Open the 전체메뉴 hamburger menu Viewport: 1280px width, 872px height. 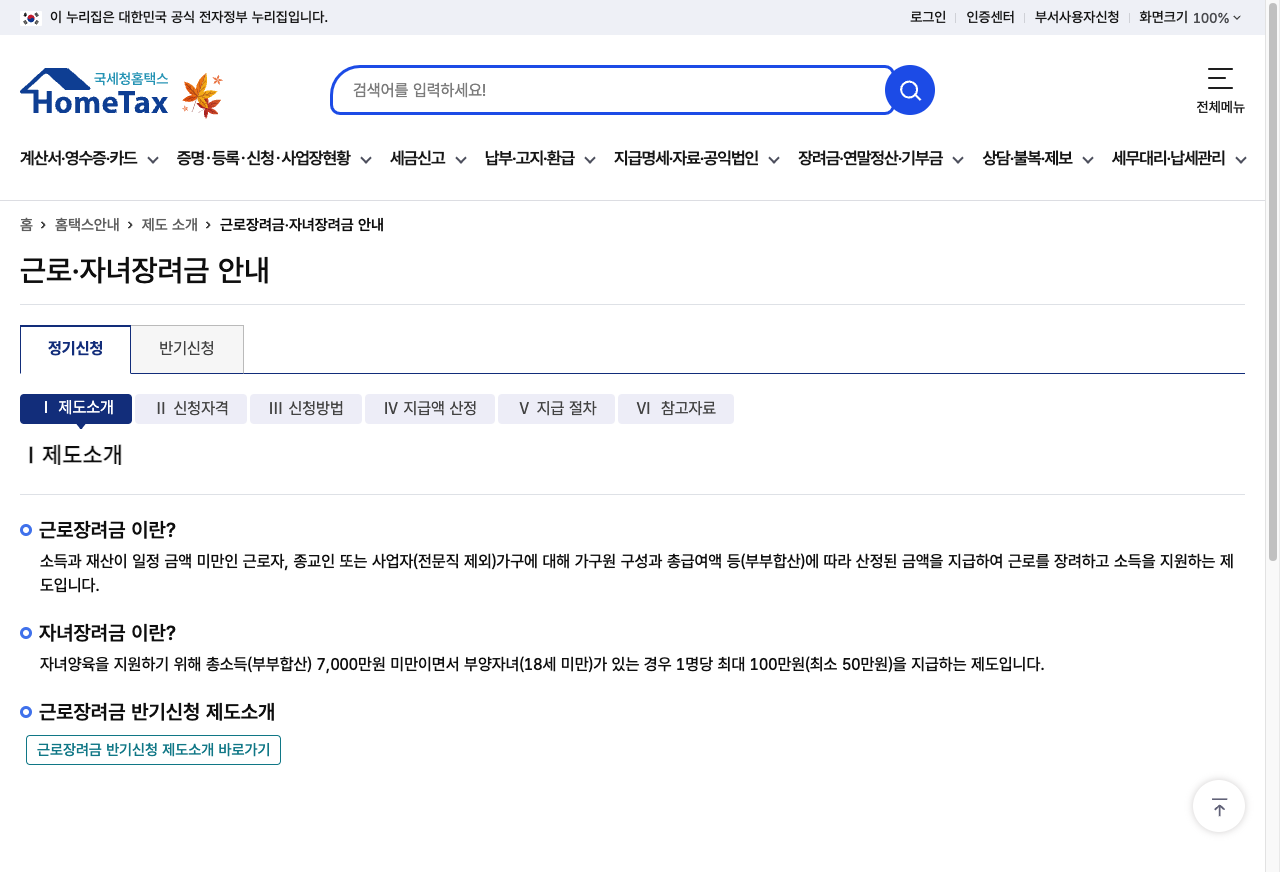[1220, 90]
